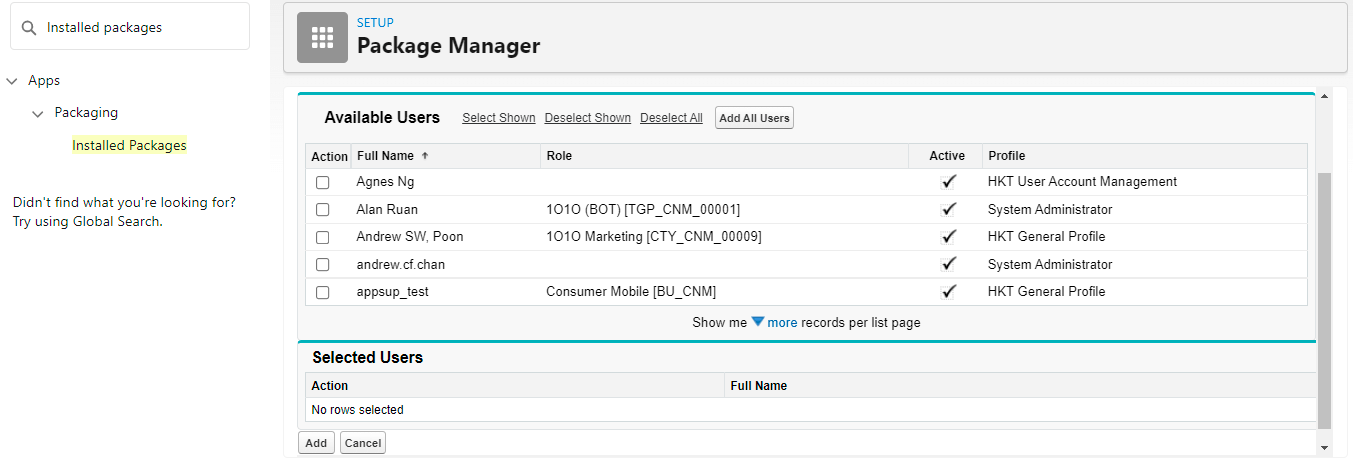
Task: Click the Add button
Action: [316, 443]
